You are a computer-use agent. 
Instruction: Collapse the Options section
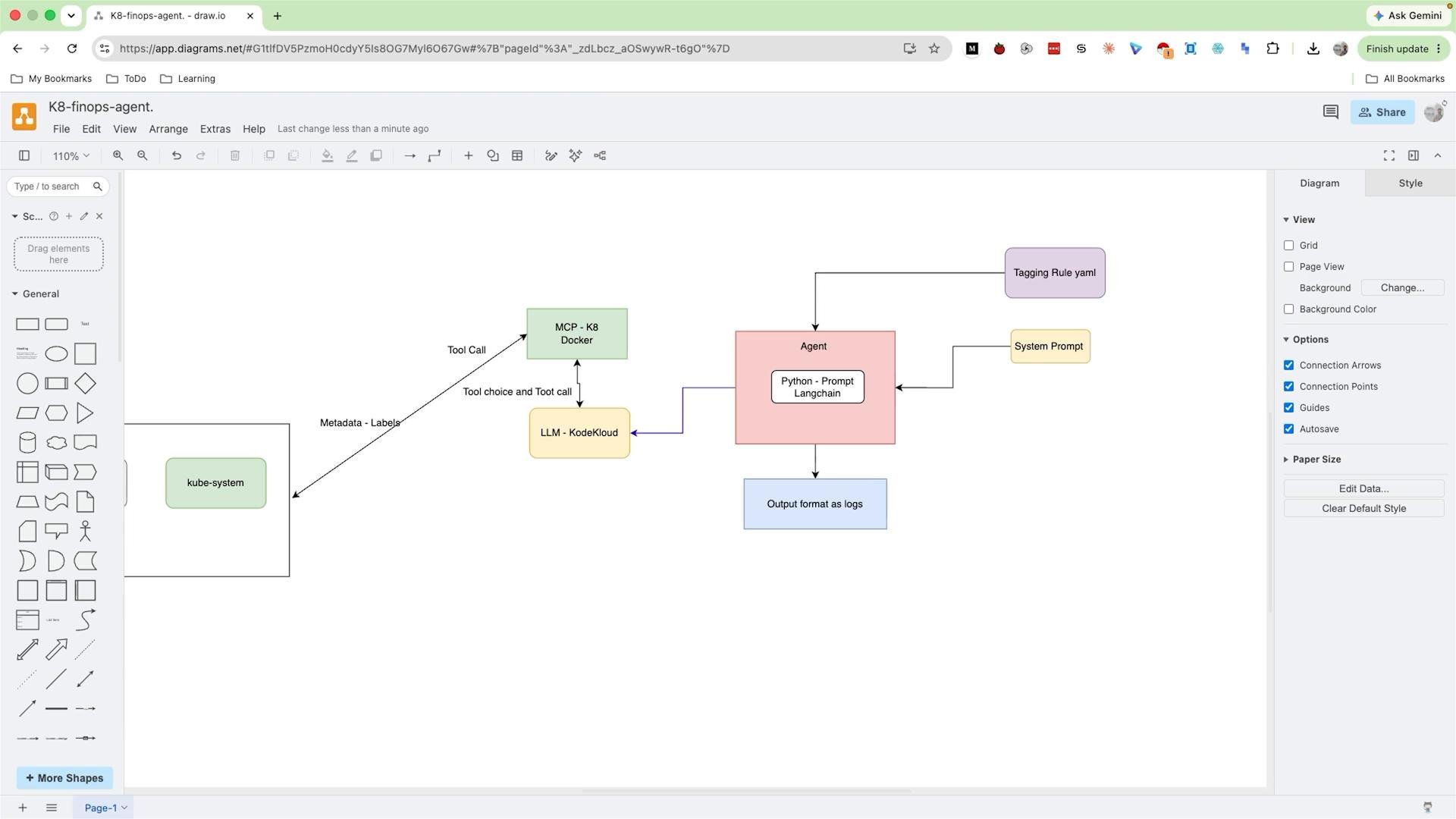point(1305,340)
